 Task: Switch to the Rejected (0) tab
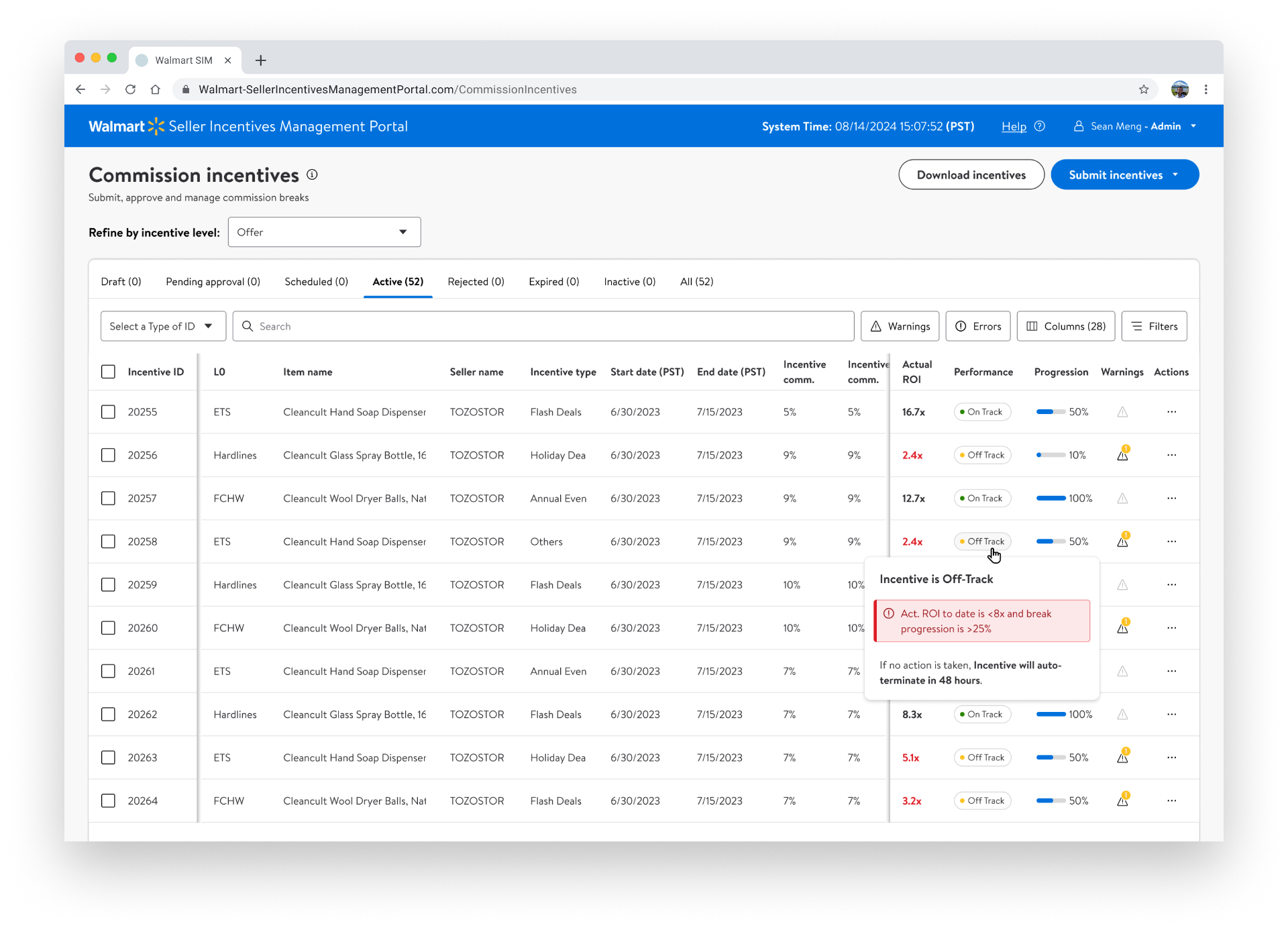476,282
